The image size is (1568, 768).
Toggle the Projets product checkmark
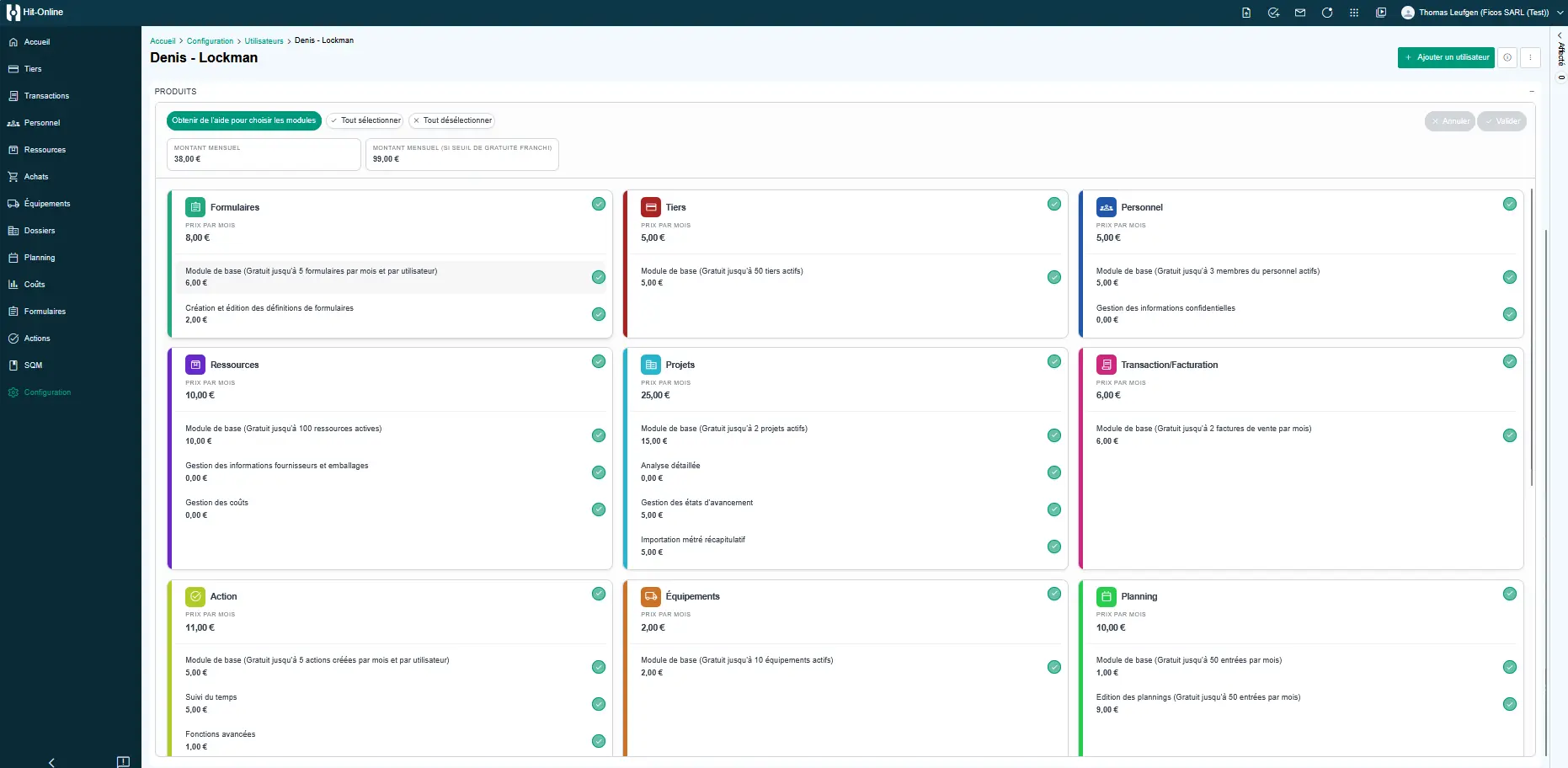click(x=1054, y=361)
